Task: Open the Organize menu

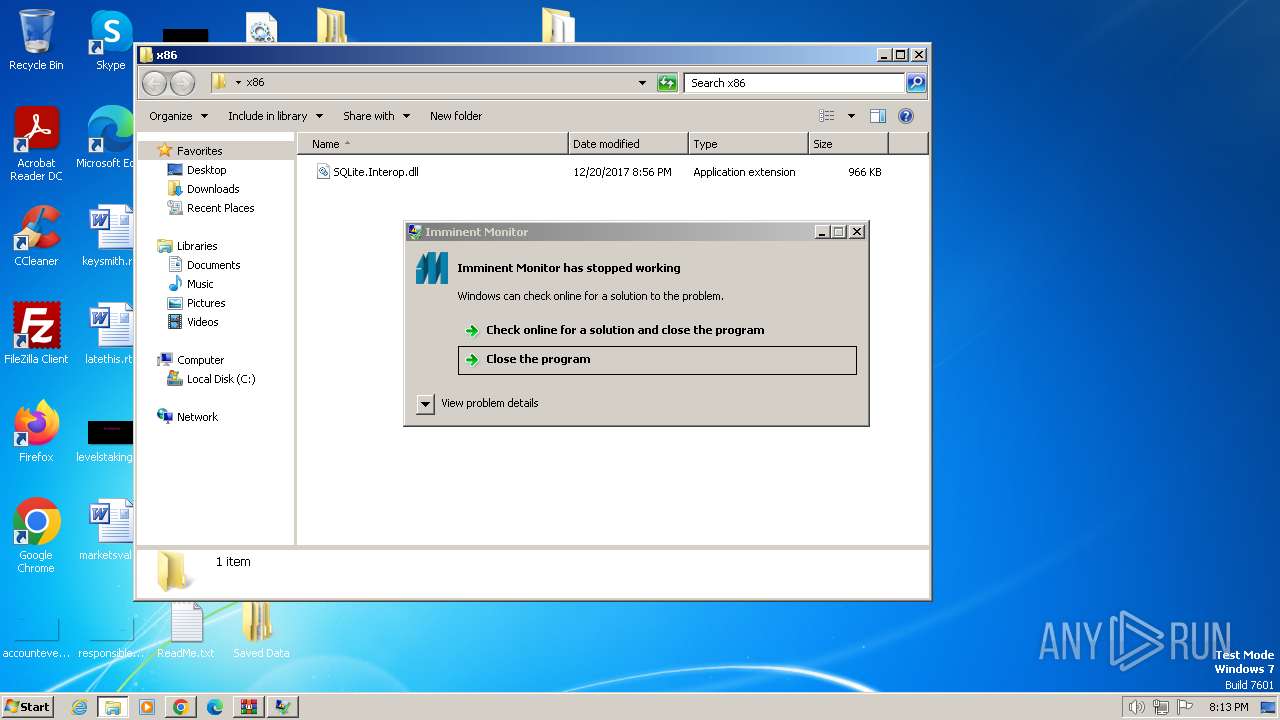Action: tap(179, 116)
